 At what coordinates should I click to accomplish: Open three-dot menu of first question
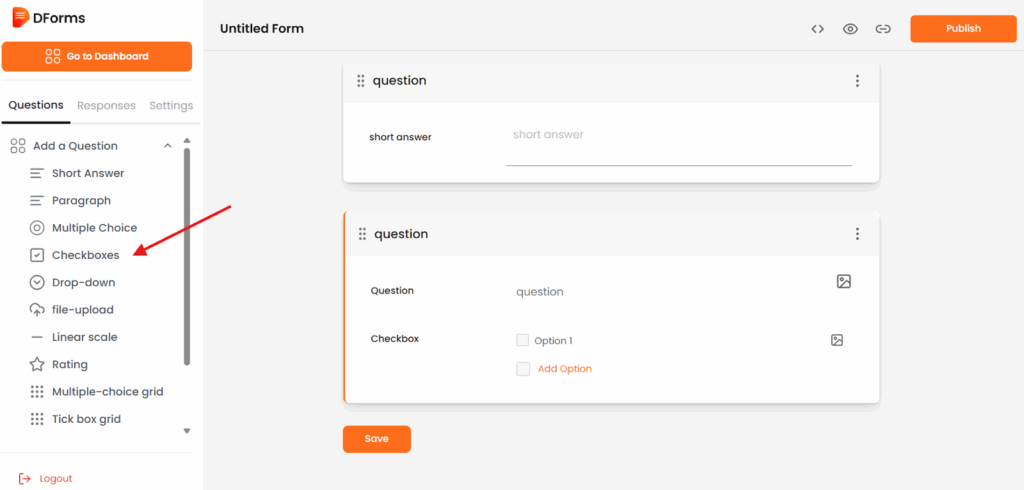857,81
